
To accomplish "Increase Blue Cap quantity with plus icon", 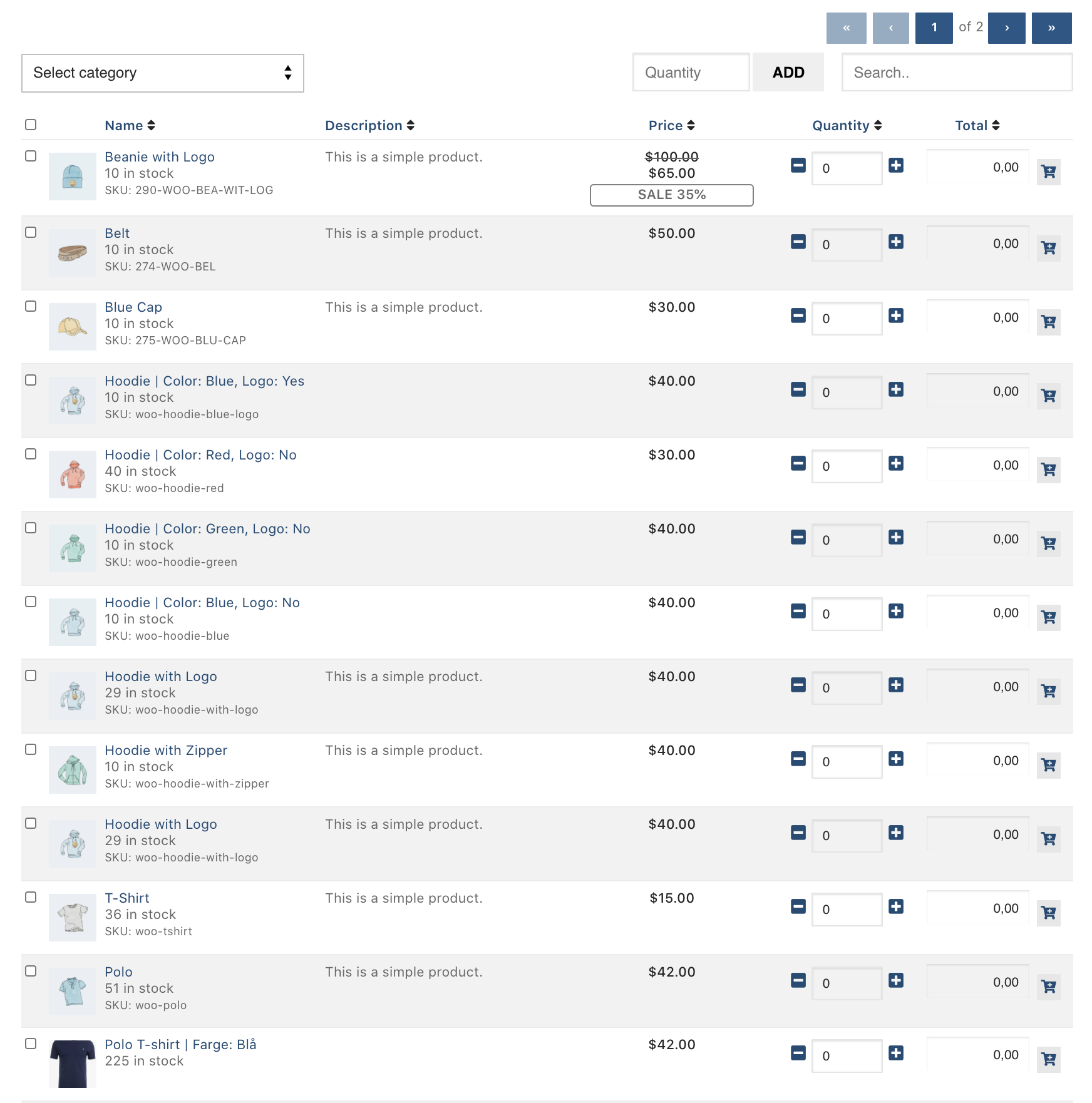I will (x=896, y=316).
